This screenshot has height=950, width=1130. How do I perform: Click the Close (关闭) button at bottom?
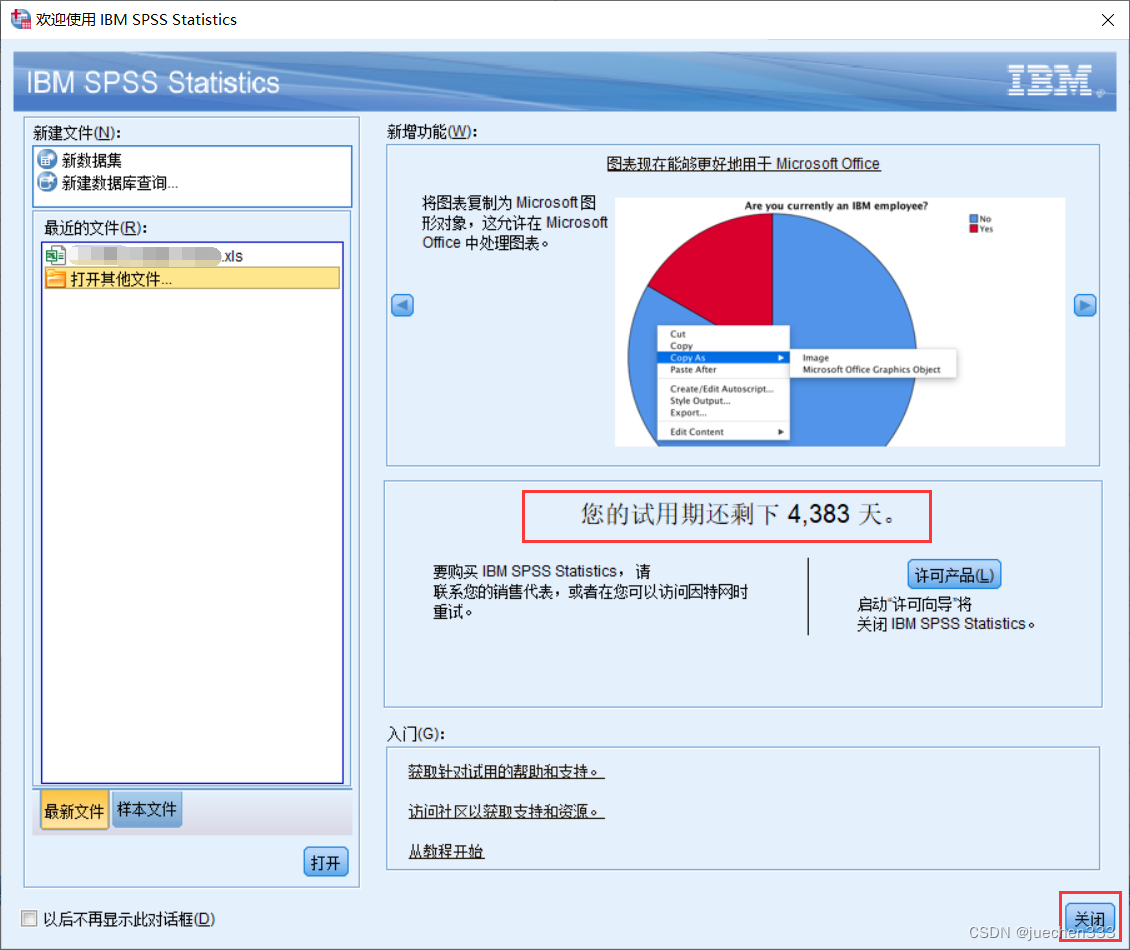click(x=1090, y=918)
